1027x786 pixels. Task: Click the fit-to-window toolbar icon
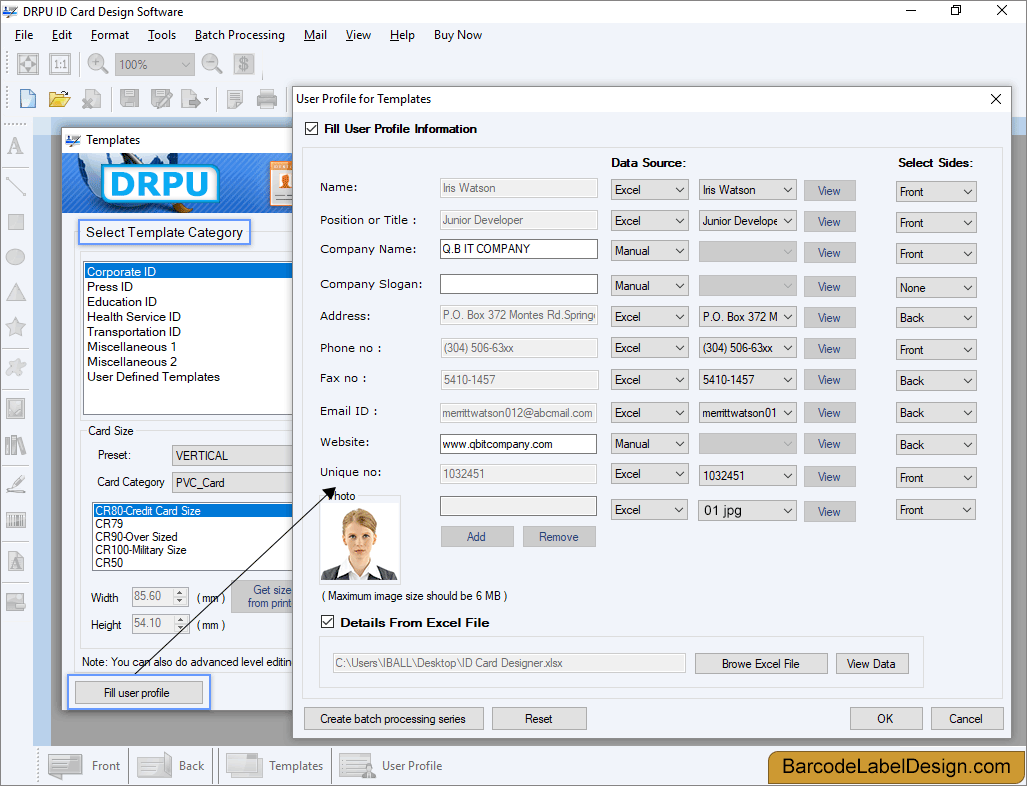click(x=28, y=64)
